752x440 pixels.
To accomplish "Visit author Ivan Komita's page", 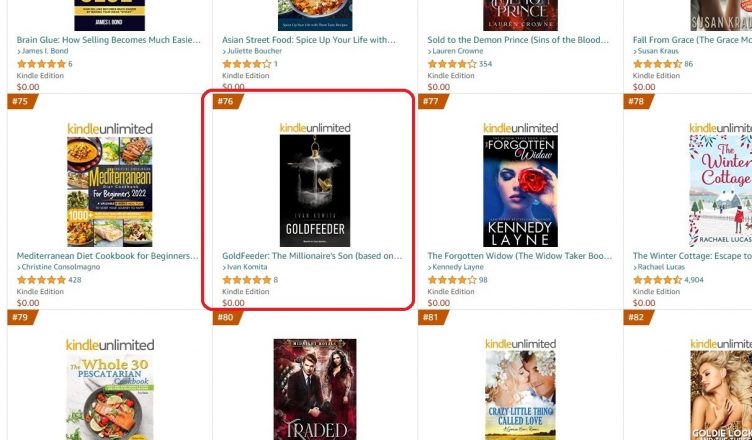I will [247, 267].
